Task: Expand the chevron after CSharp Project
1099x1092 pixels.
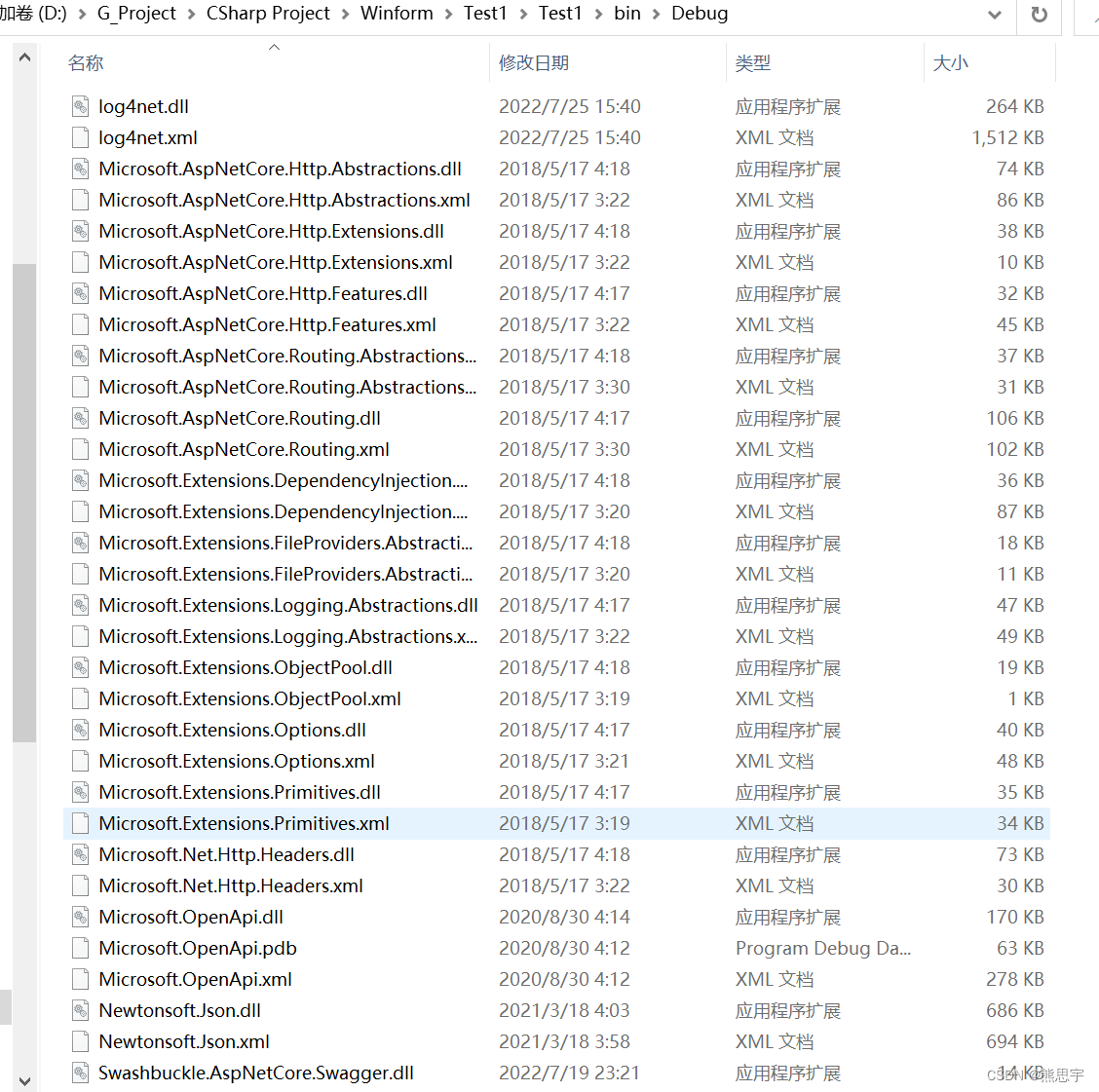Action: 345,14
